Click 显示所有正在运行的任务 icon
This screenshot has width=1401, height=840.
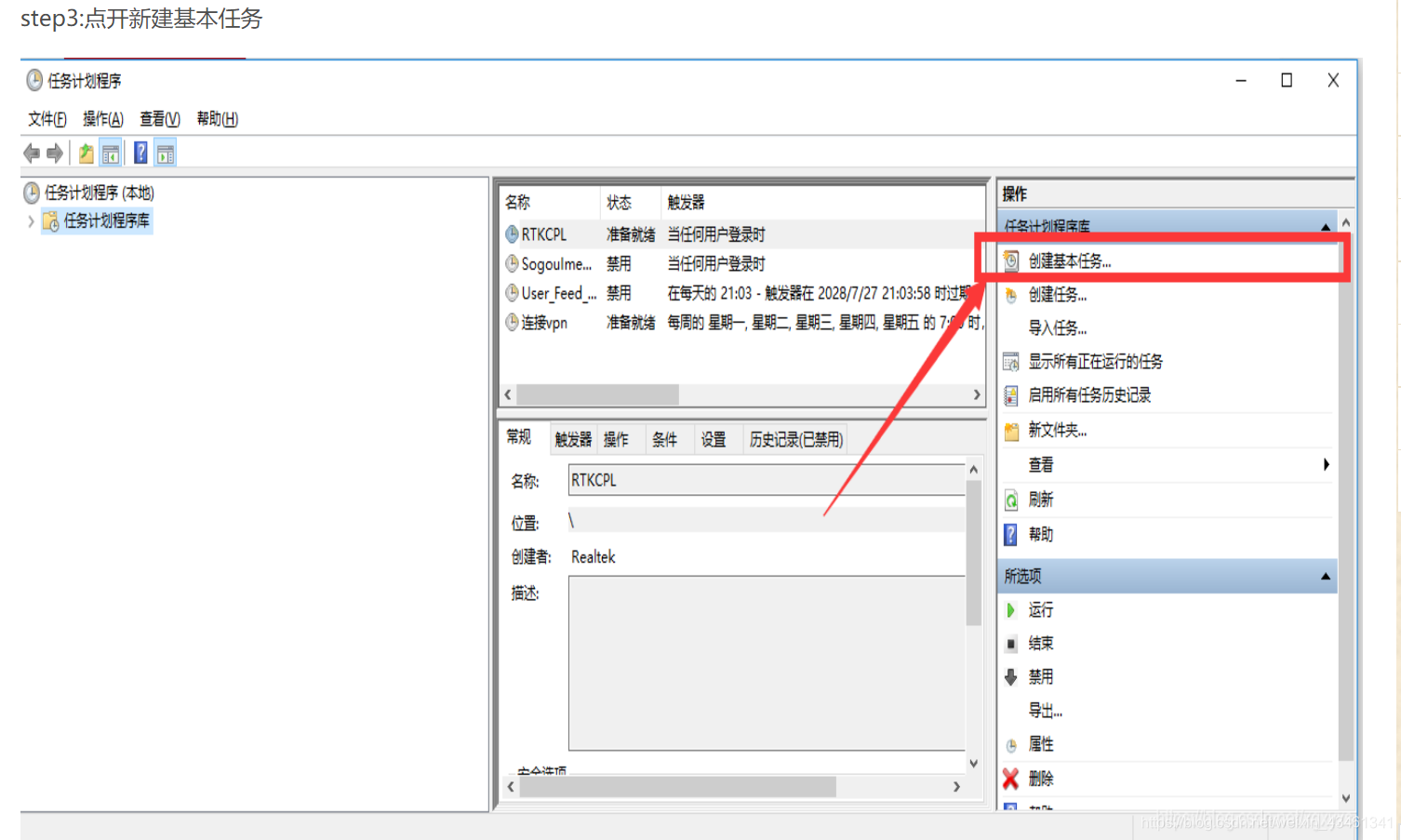coord(1011,362)
